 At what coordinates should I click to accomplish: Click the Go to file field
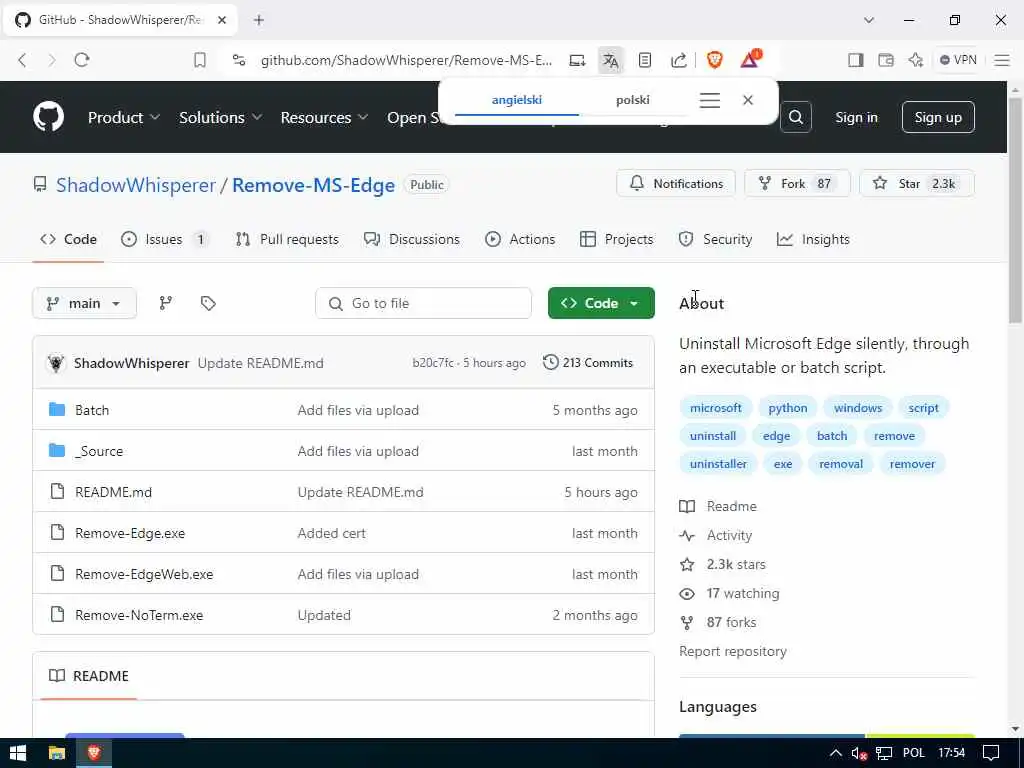(423, 303)
